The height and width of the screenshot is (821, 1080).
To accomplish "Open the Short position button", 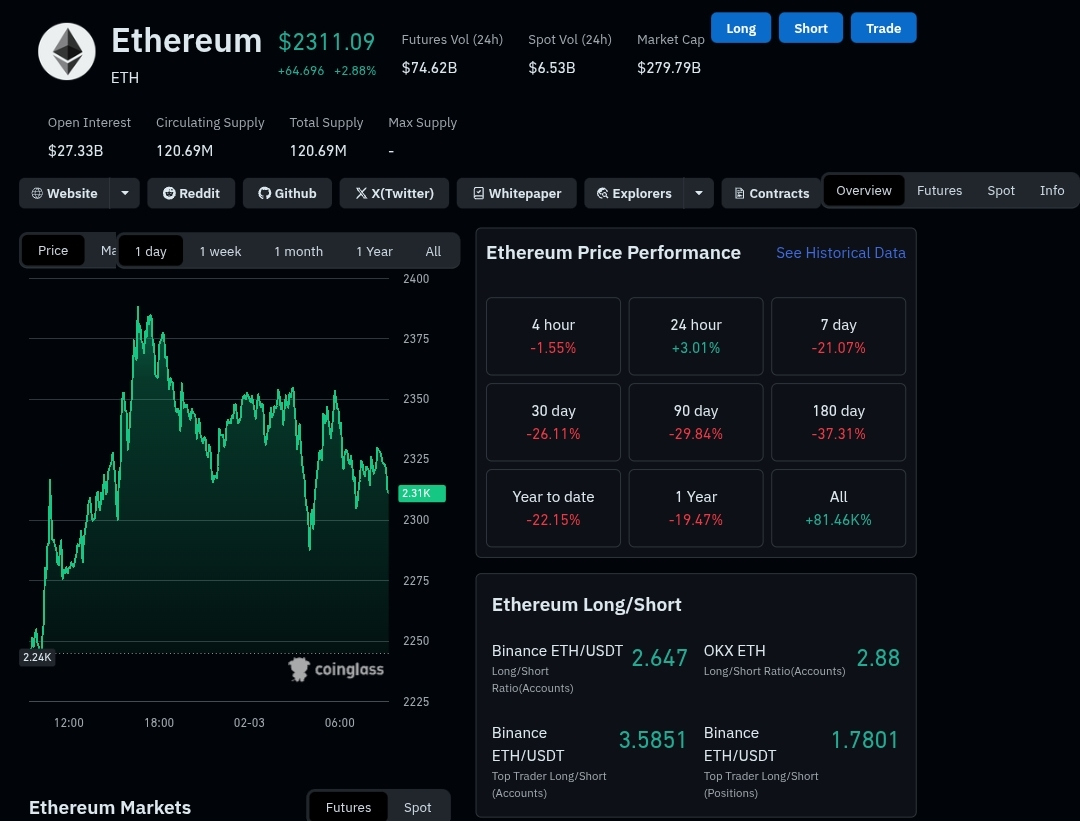I will point(811,28).
